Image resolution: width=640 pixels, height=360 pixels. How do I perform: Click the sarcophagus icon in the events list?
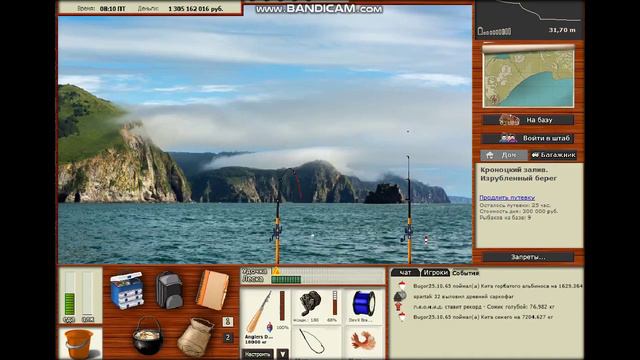pos(400,296)
